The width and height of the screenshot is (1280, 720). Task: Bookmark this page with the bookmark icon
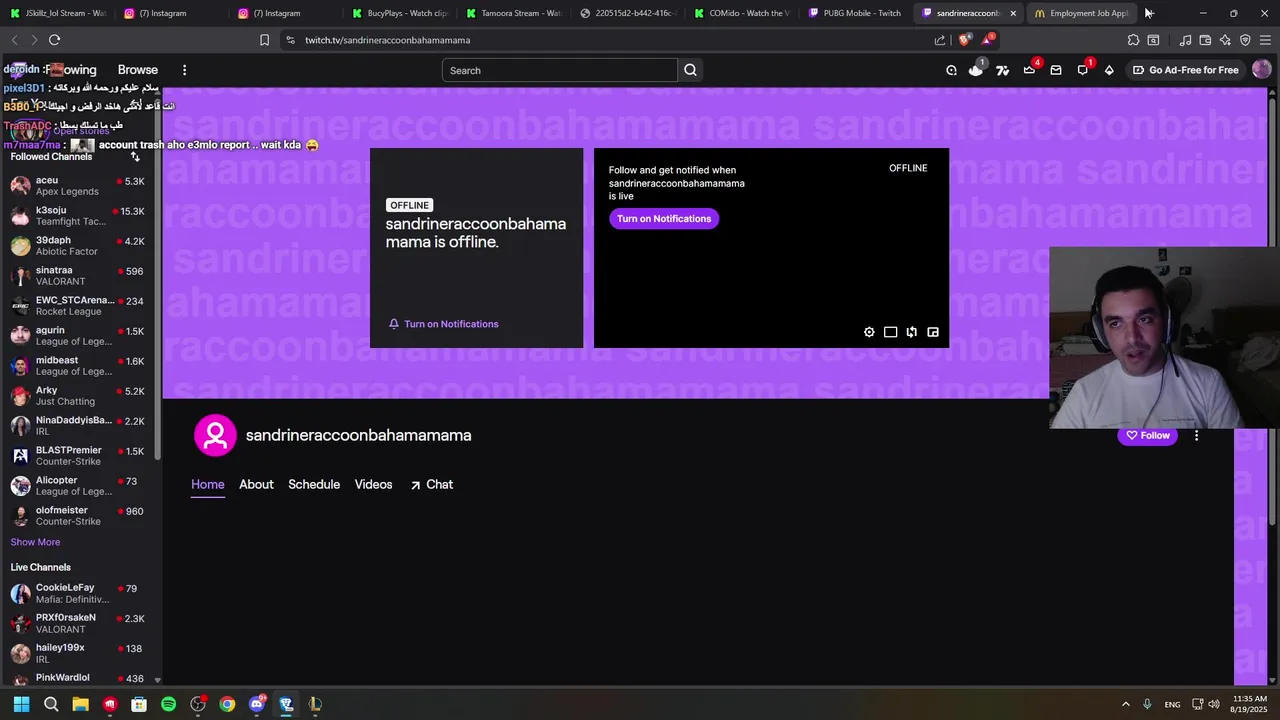coord(264,40)
